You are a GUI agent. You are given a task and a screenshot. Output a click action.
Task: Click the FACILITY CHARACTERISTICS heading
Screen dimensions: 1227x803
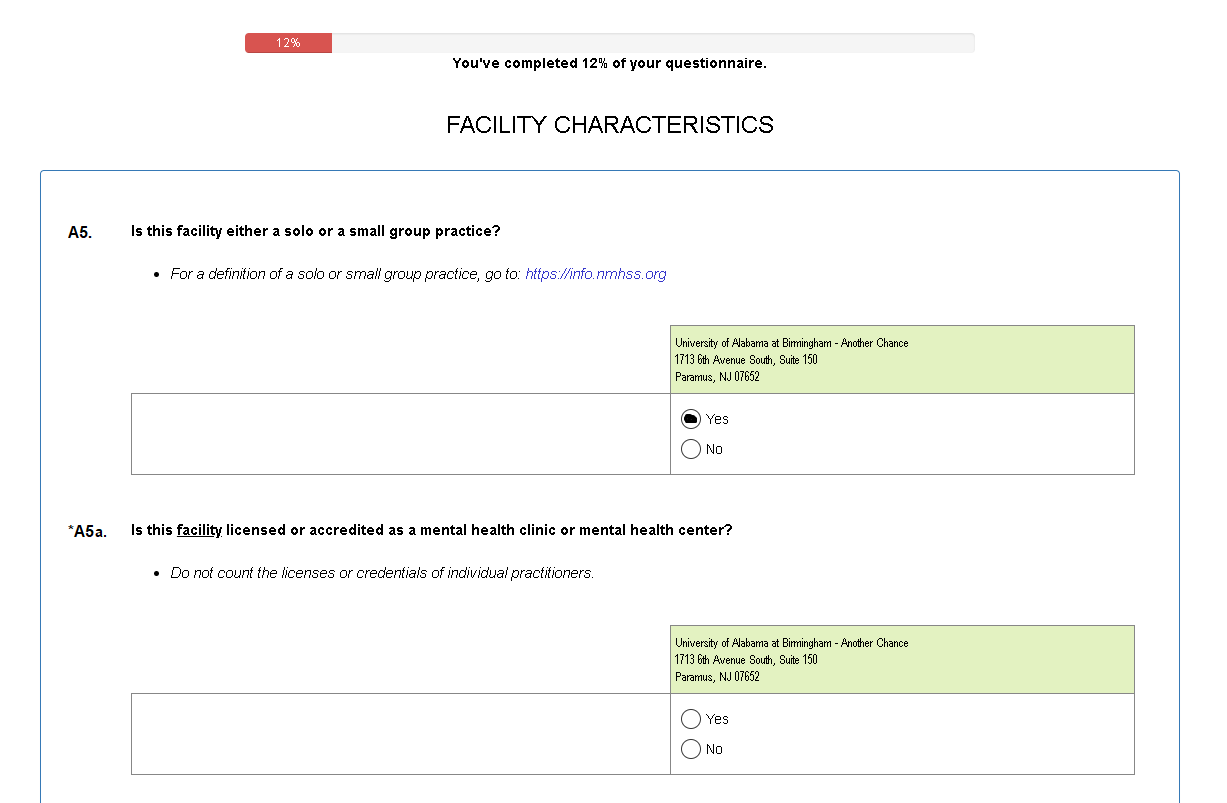(609, 125)
